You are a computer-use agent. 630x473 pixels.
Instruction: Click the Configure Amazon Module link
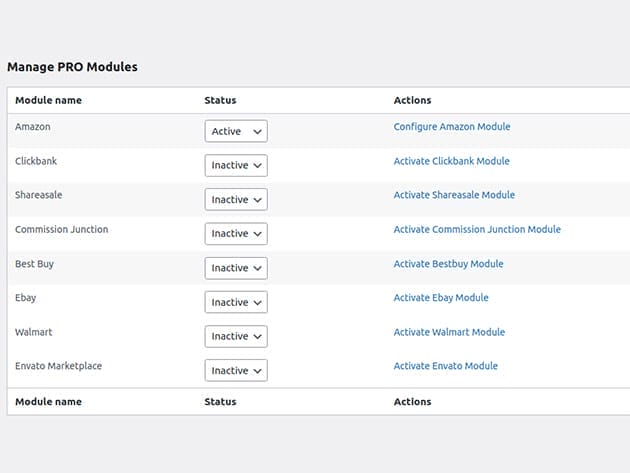[451, 127]
